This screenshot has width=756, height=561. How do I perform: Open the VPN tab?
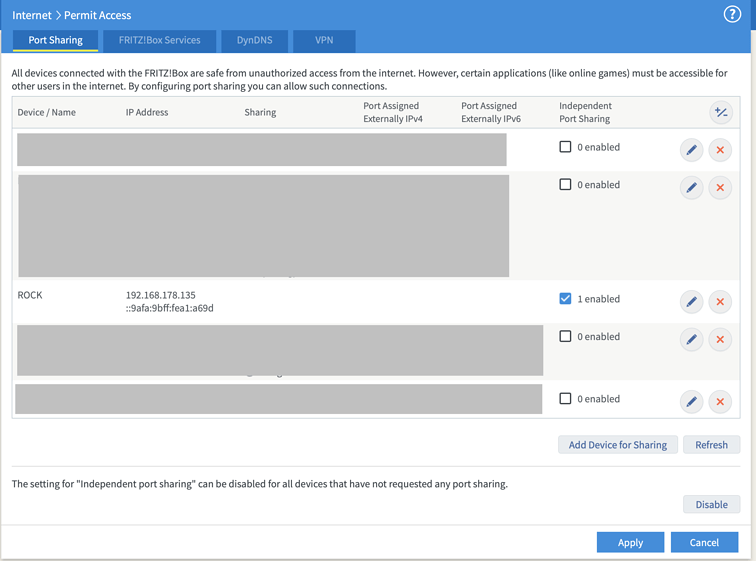(x=324, y=40)
